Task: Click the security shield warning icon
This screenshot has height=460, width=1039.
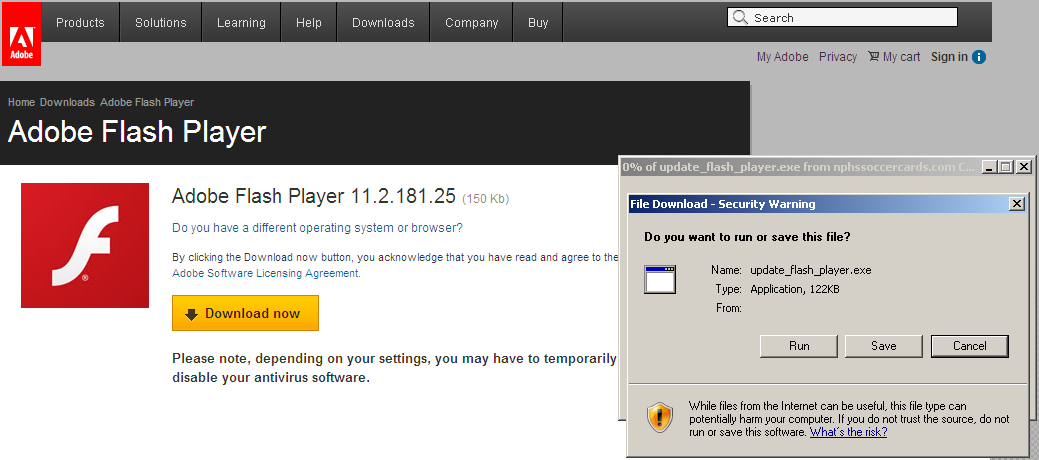Action: click(660, 418)
